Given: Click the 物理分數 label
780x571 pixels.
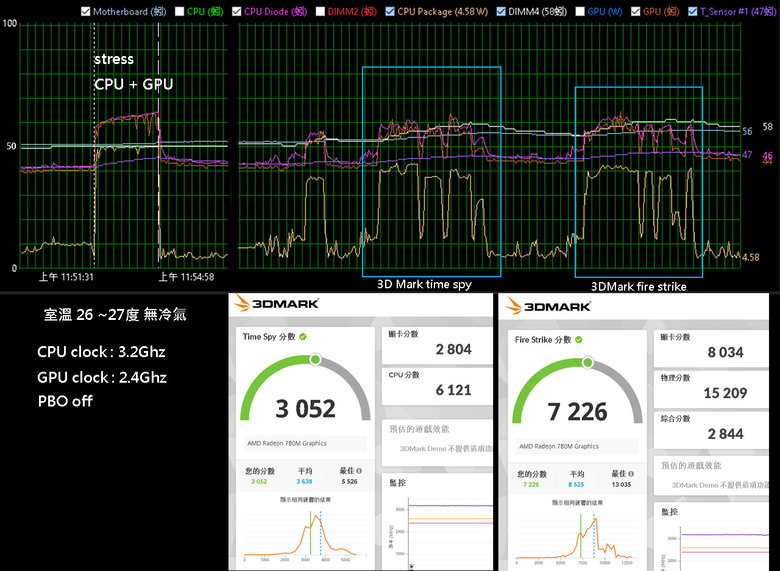Looking at the screenshot, I should [676, 378].
